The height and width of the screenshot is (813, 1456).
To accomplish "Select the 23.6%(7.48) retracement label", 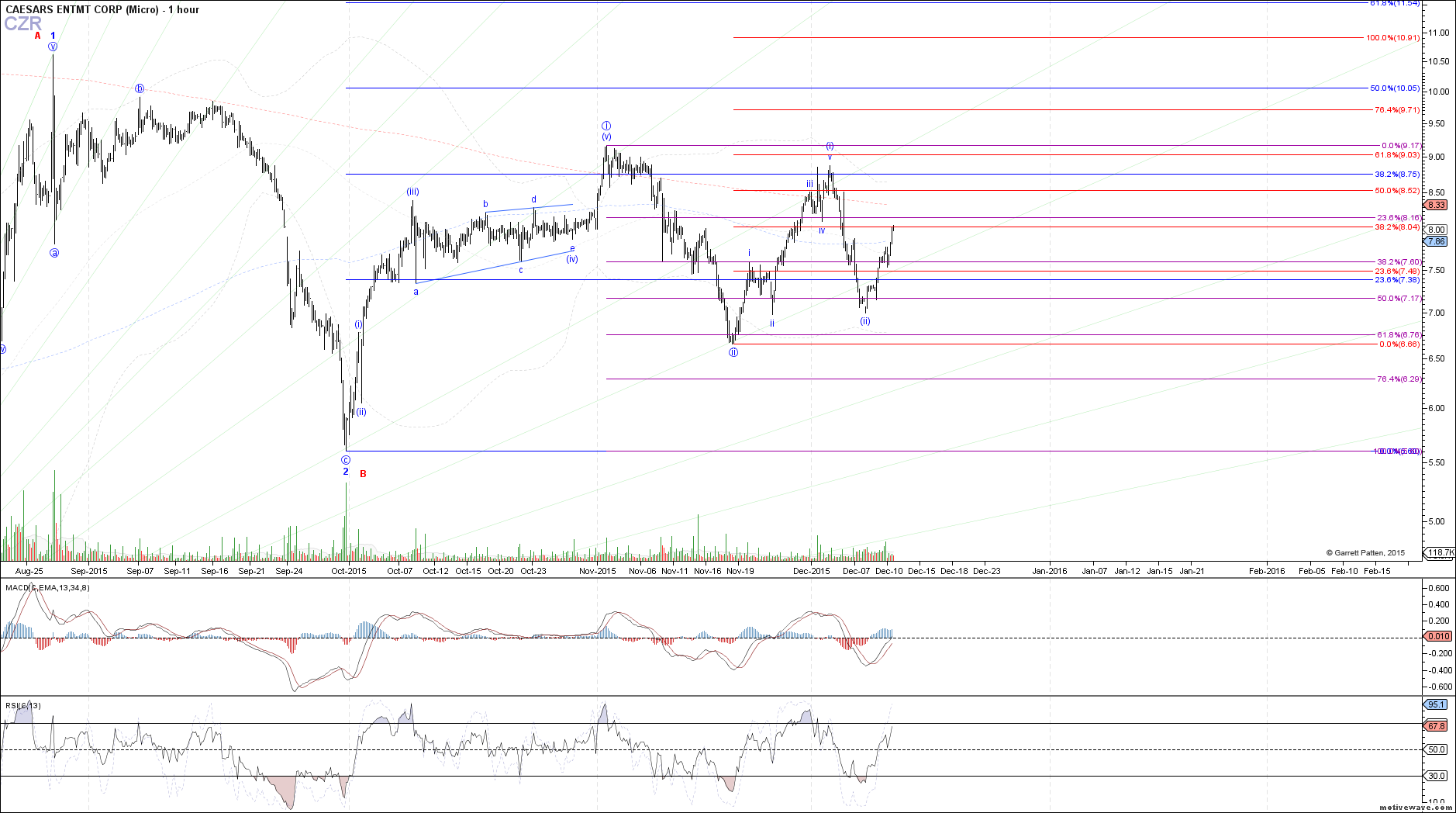I will [1397, 272].
